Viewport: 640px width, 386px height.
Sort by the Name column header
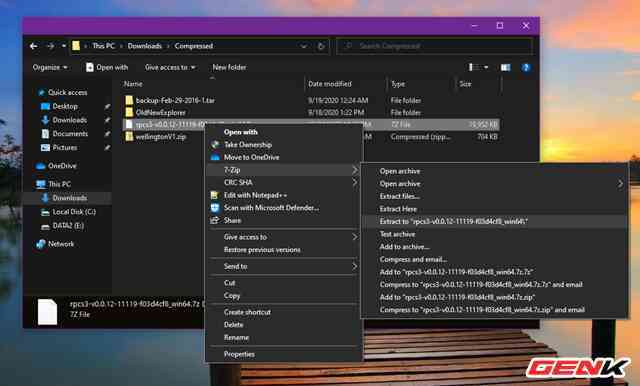point(133,84)
